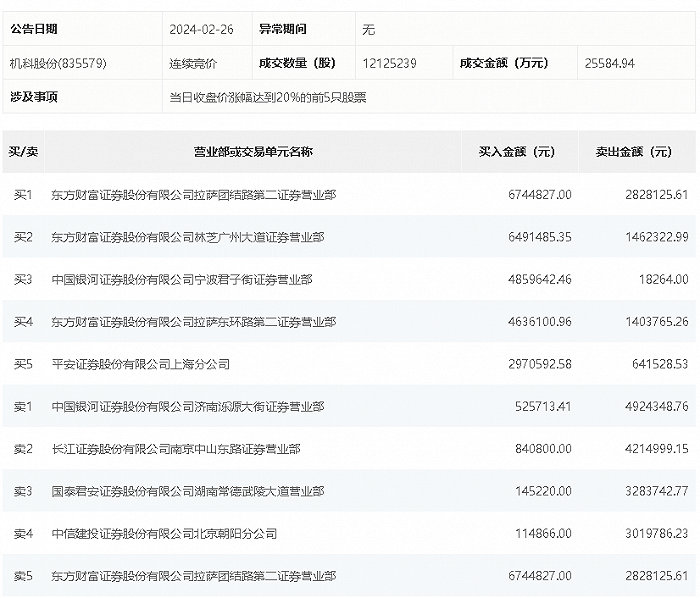Select the branch name in the 卖5 row
This screenshot has width=700, height=598.
194,576
